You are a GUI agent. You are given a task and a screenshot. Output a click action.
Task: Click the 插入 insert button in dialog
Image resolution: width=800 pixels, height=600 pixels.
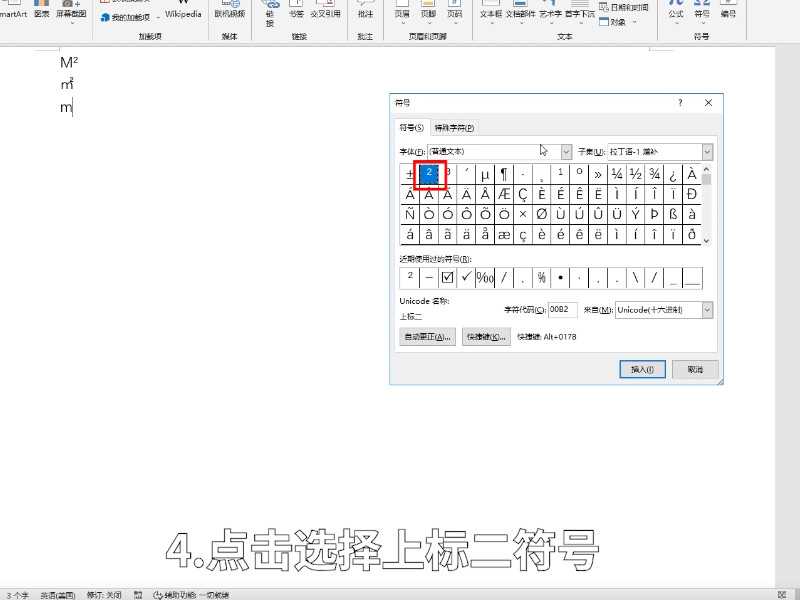tap(641, 368)
